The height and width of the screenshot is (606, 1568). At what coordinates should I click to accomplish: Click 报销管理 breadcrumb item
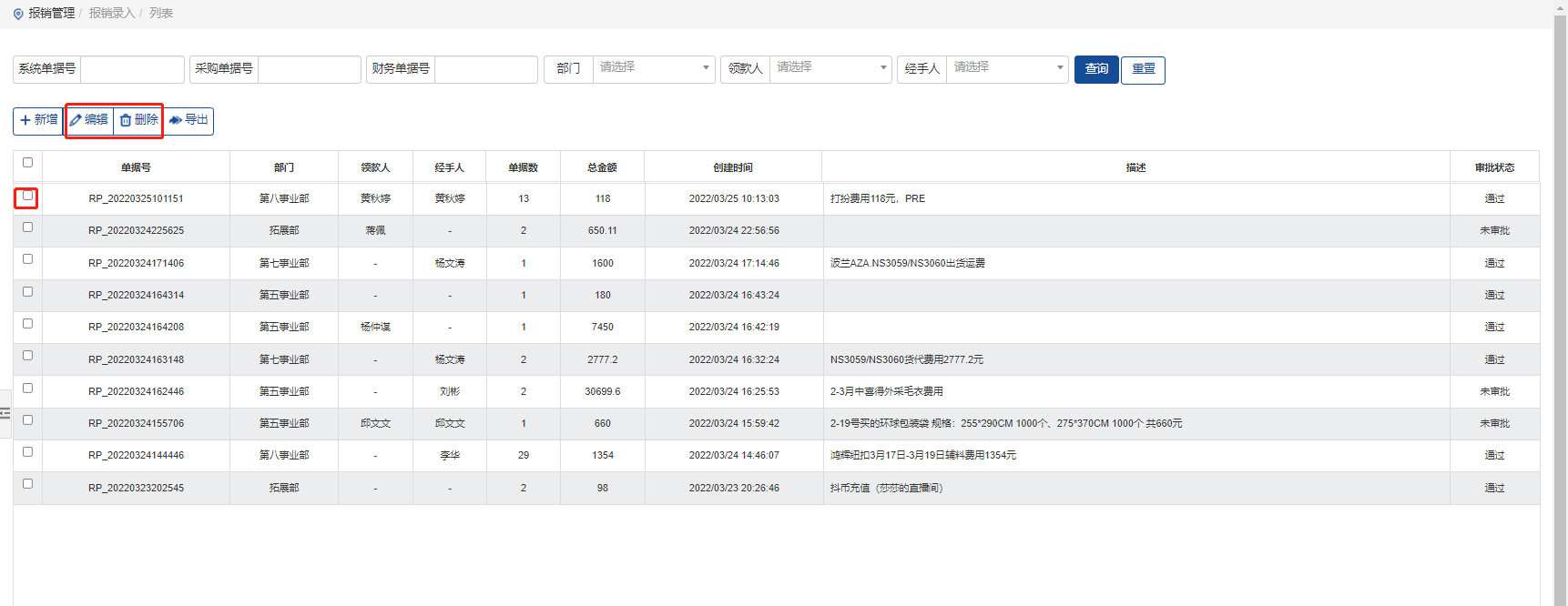click(52, 14)
